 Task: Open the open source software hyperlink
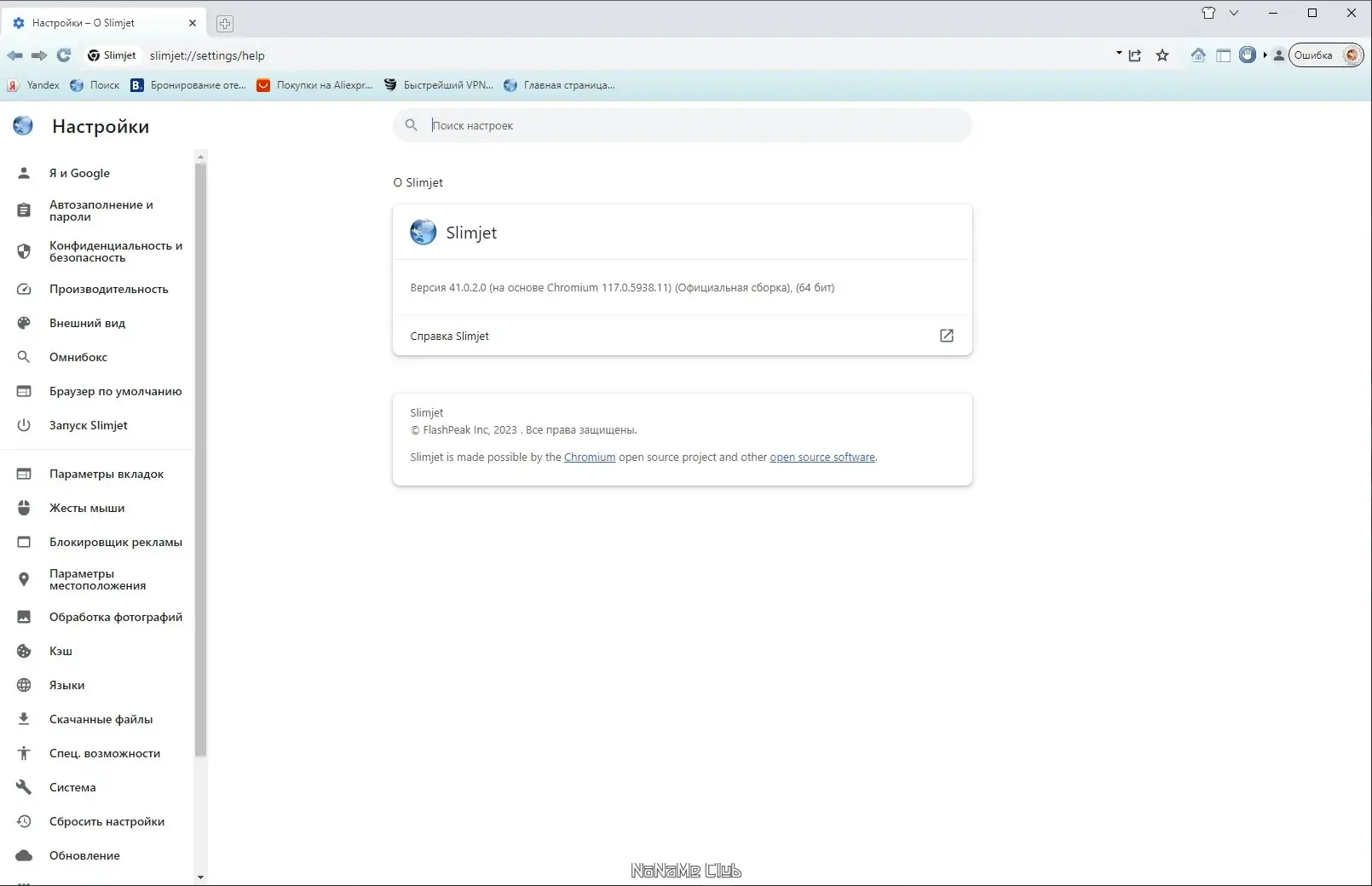822,457
